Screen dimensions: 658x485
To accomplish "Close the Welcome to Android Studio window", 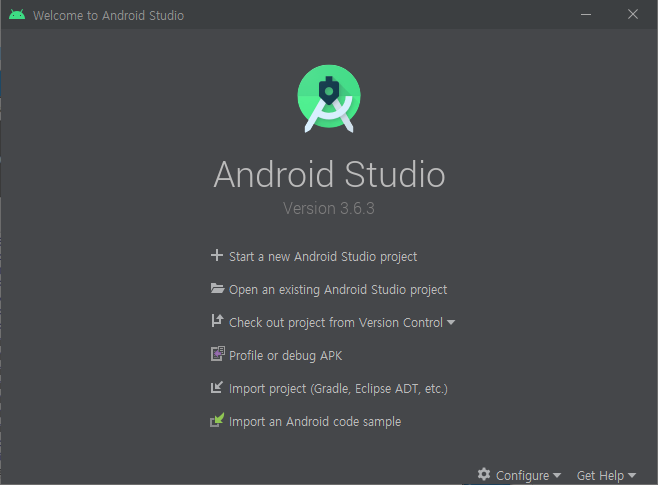I will (633, 14).
